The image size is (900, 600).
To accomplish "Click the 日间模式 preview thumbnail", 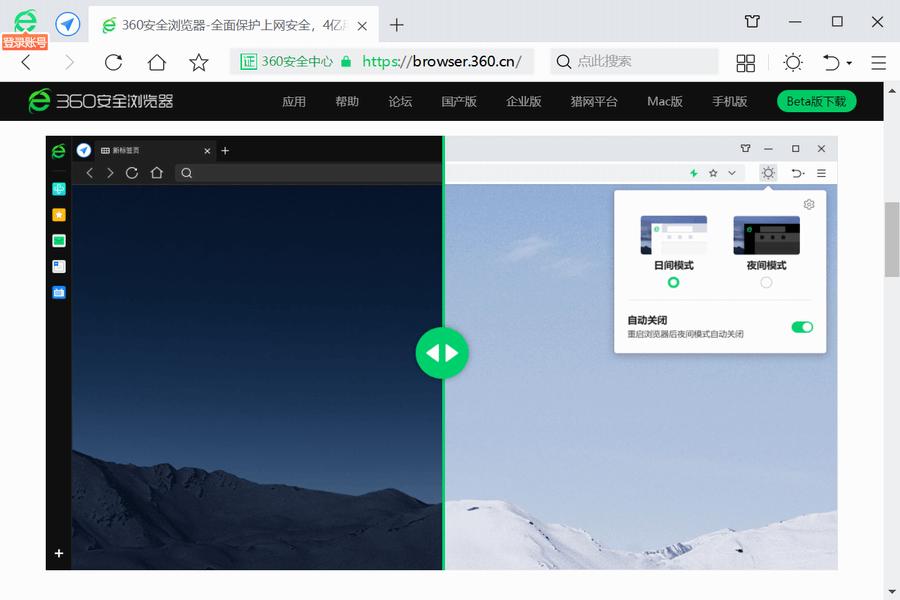I will [x=673, y=235].
